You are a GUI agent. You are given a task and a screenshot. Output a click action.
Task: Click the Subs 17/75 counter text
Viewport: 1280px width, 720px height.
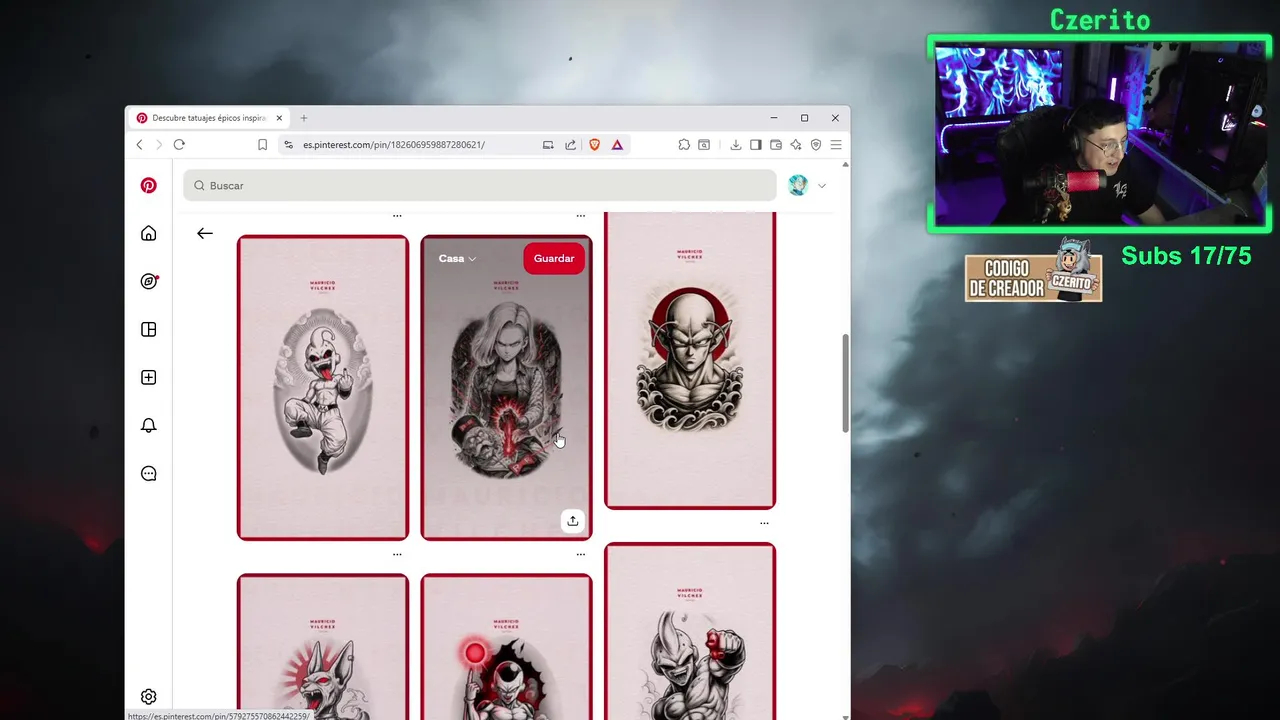point(1186,256)
